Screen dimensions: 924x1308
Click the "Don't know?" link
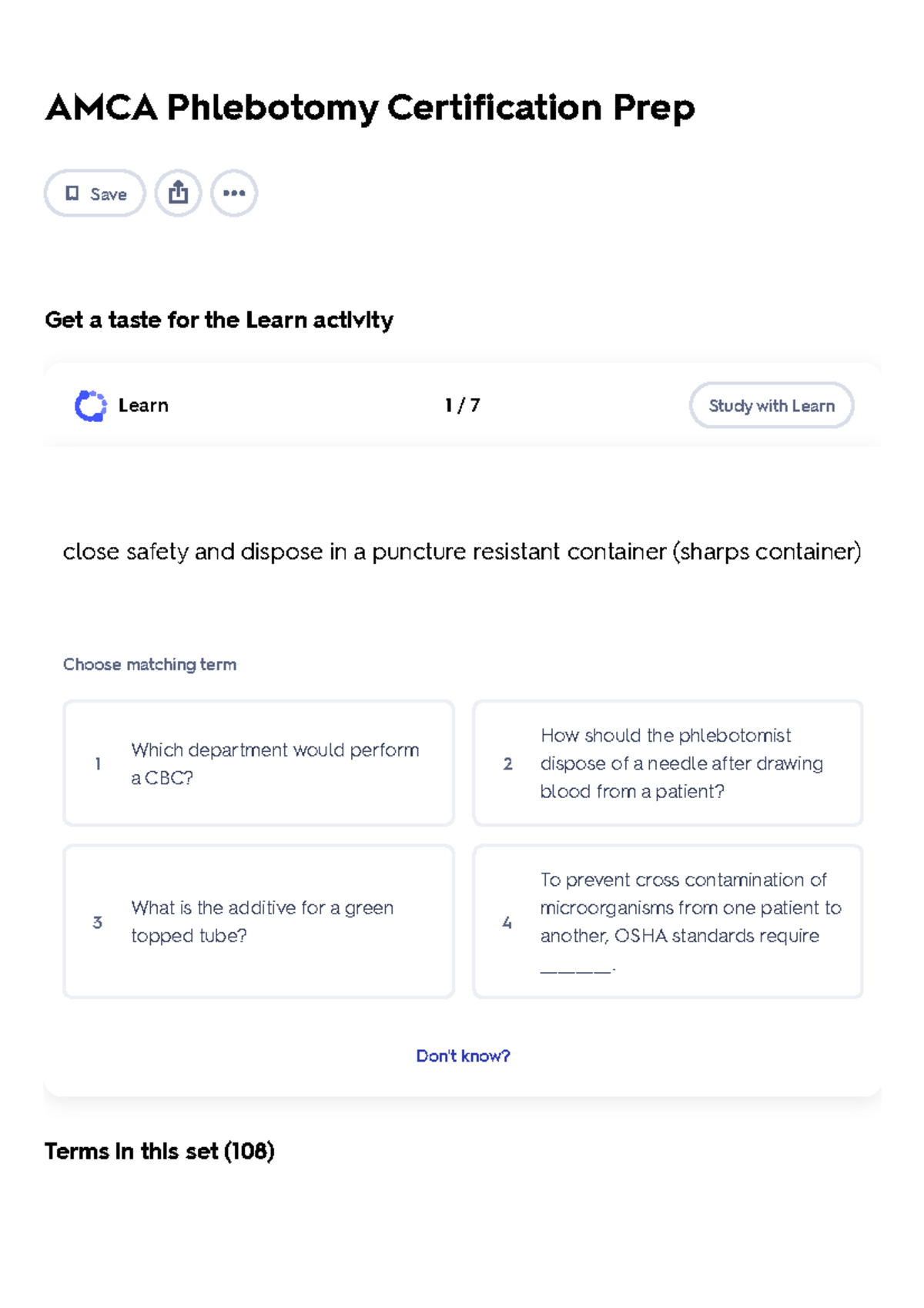(x=463, y=1055)
